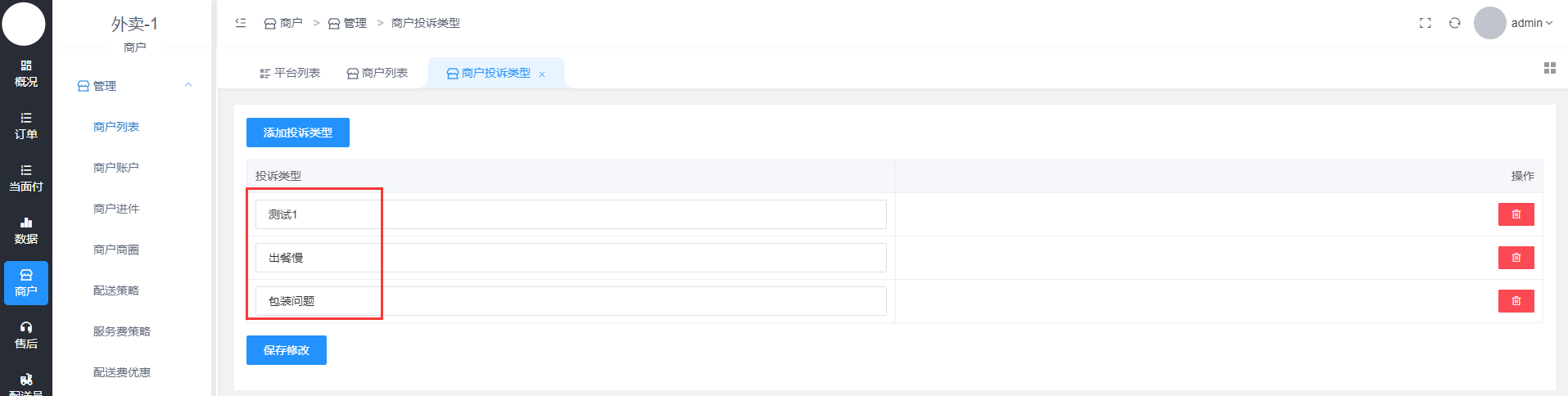Screen dimensions: 1568x396
Task: Edit the 出餐慢 input field
Action: [571, 258]
